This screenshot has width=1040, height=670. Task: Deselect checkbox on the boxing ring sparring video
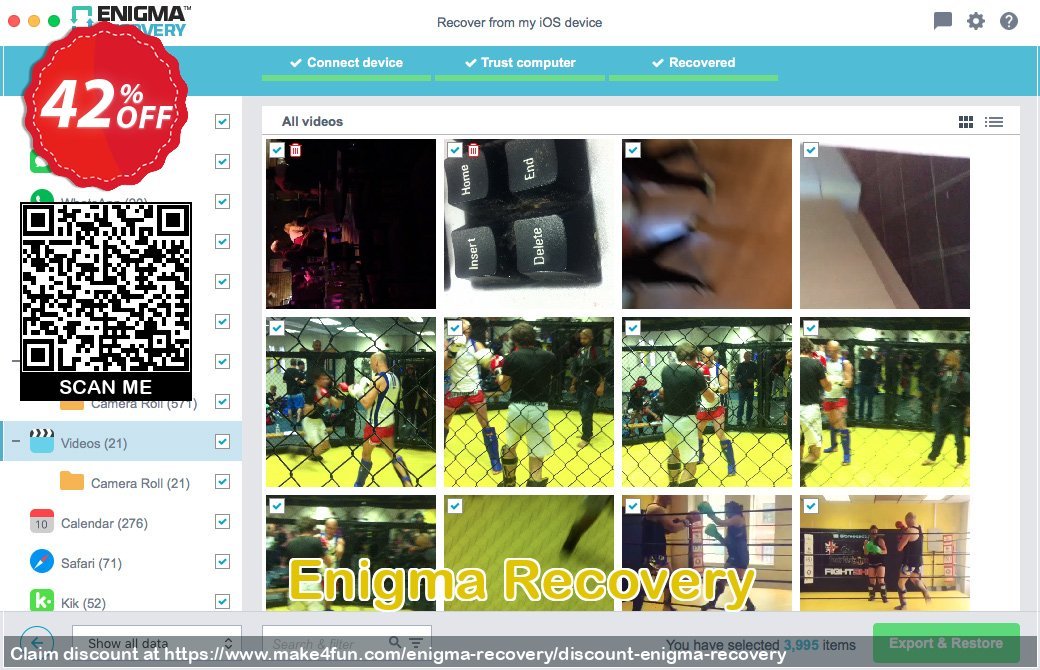(633, 506)
